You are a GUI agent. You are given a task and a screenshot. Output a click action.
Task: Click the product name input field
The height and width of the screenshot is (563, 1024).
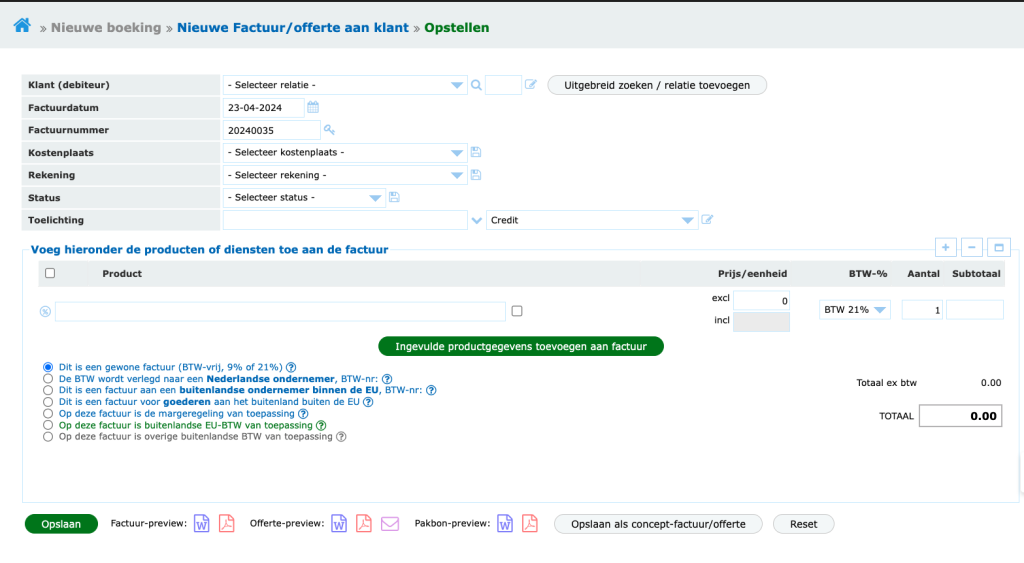[280, 311]
